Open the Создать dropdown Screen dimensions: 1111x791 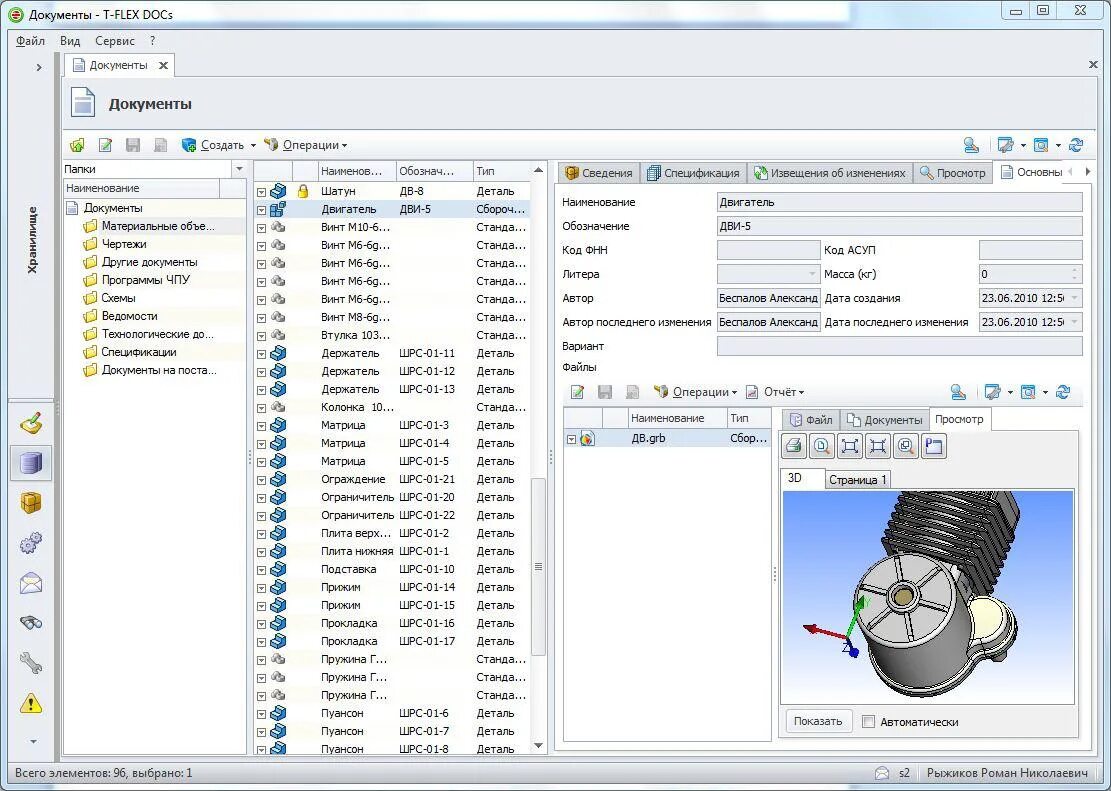[219, 145]
